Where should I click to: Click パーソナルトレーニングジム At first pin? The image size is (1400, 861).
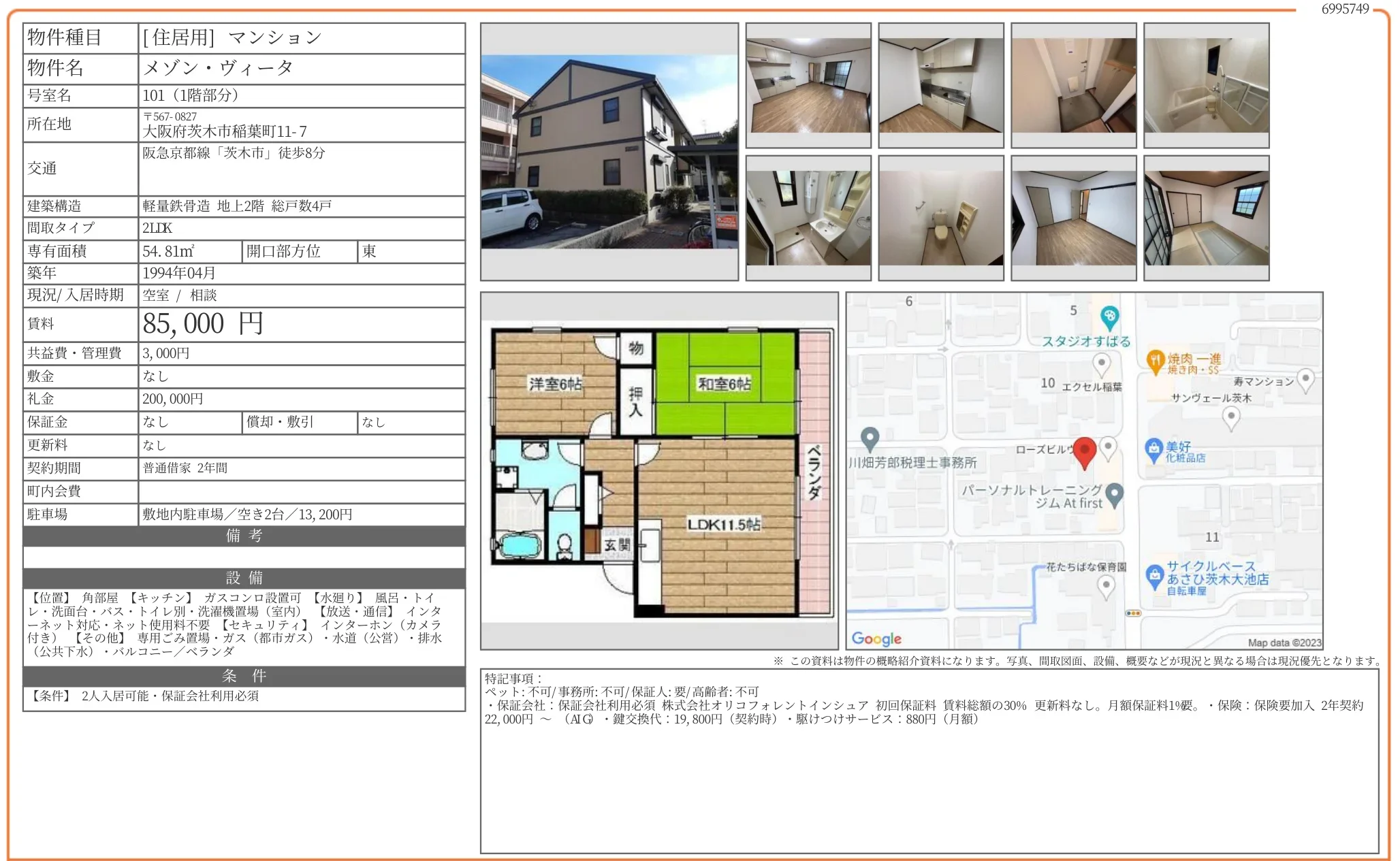pyautogui.click(x=1115, y=494)
